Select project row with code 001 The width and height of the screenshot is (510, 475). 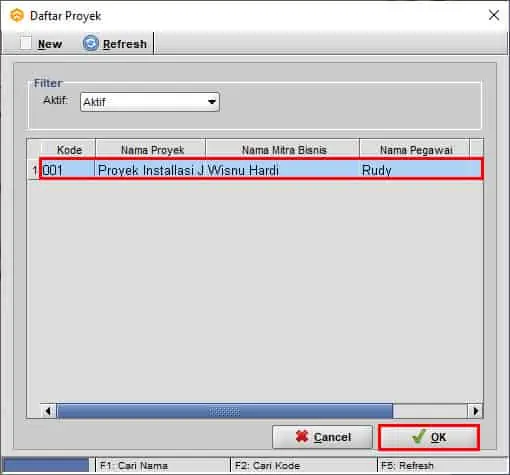pyautogui.click(x=261, y=170)
